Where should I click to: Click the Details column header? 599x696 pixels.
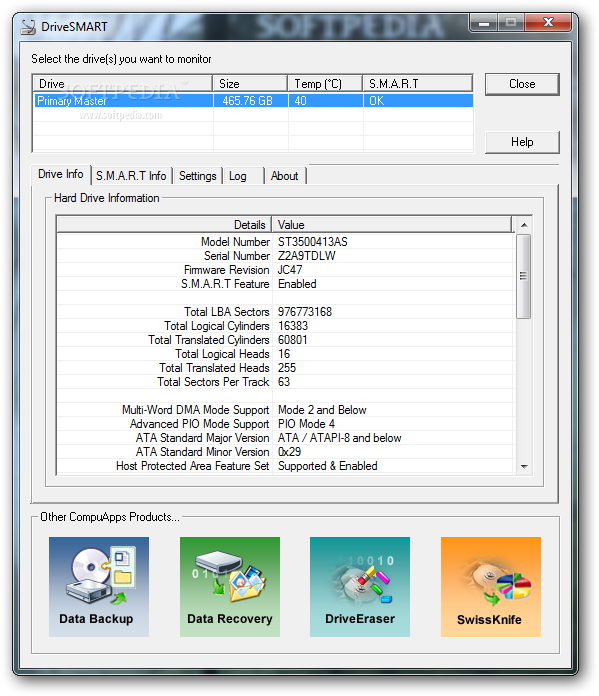[x=164, y=225]
